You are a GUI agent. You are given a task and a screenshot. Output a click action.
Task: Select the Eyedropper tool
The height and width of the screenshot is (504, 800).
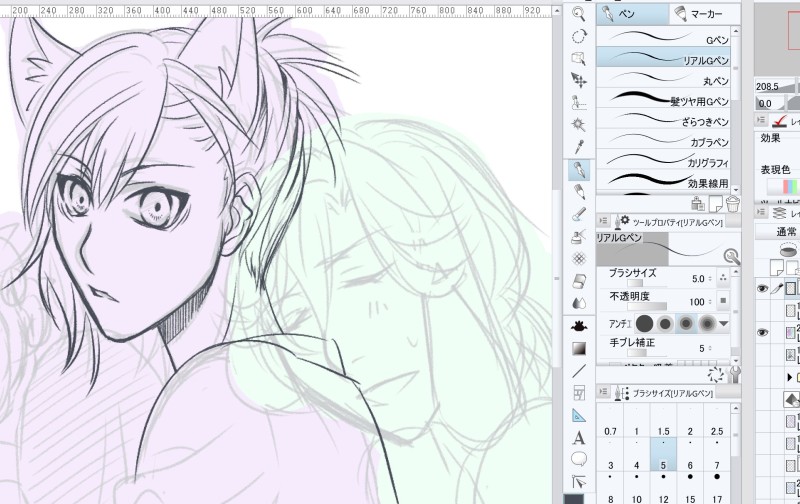coord(579,147)
